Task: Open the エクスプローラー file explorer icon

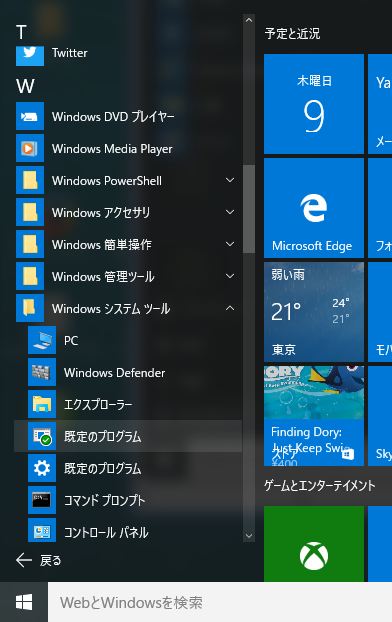Action: pyautogui.click(x=42, y=404)
